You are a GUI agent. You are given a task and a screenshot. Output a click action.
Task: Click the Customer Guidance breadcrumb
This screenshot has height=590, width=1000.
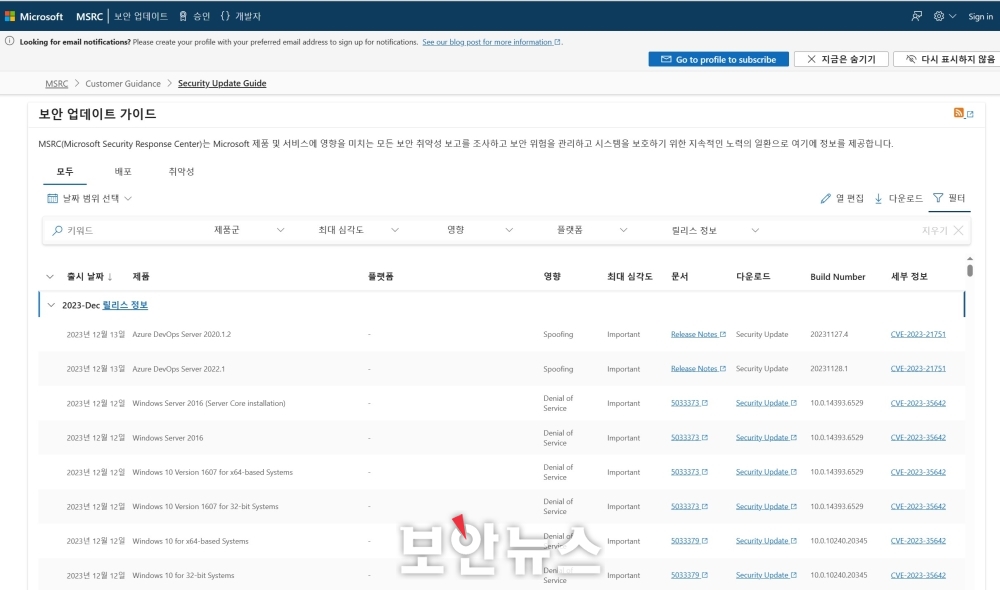tap(123, 84)
